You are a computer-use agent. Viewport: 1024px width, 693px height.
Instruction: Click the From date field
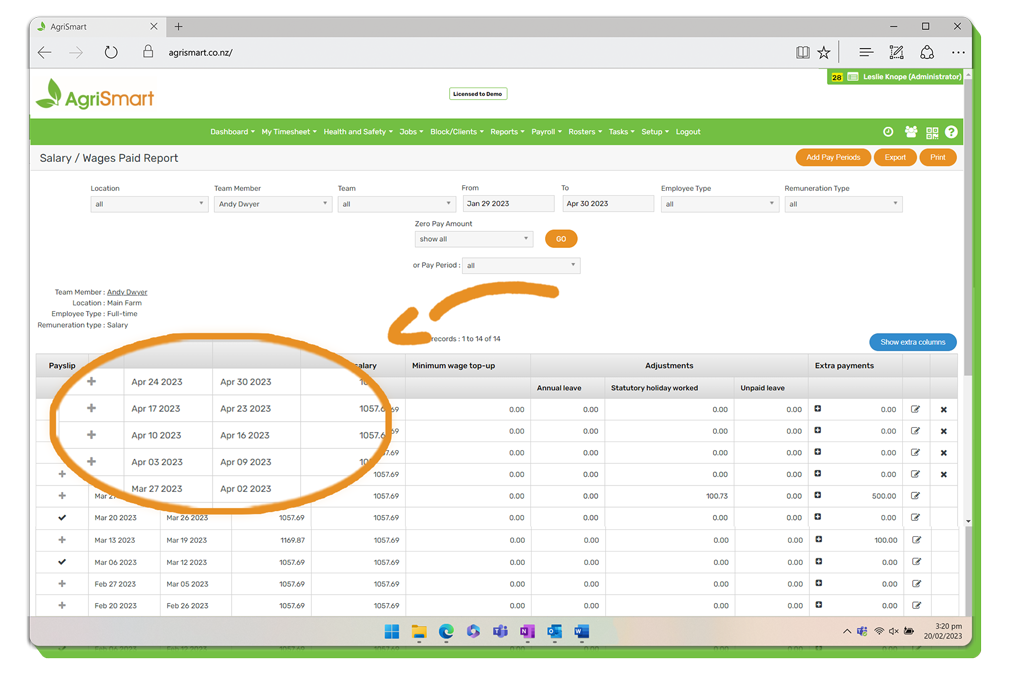click(507, 204)
